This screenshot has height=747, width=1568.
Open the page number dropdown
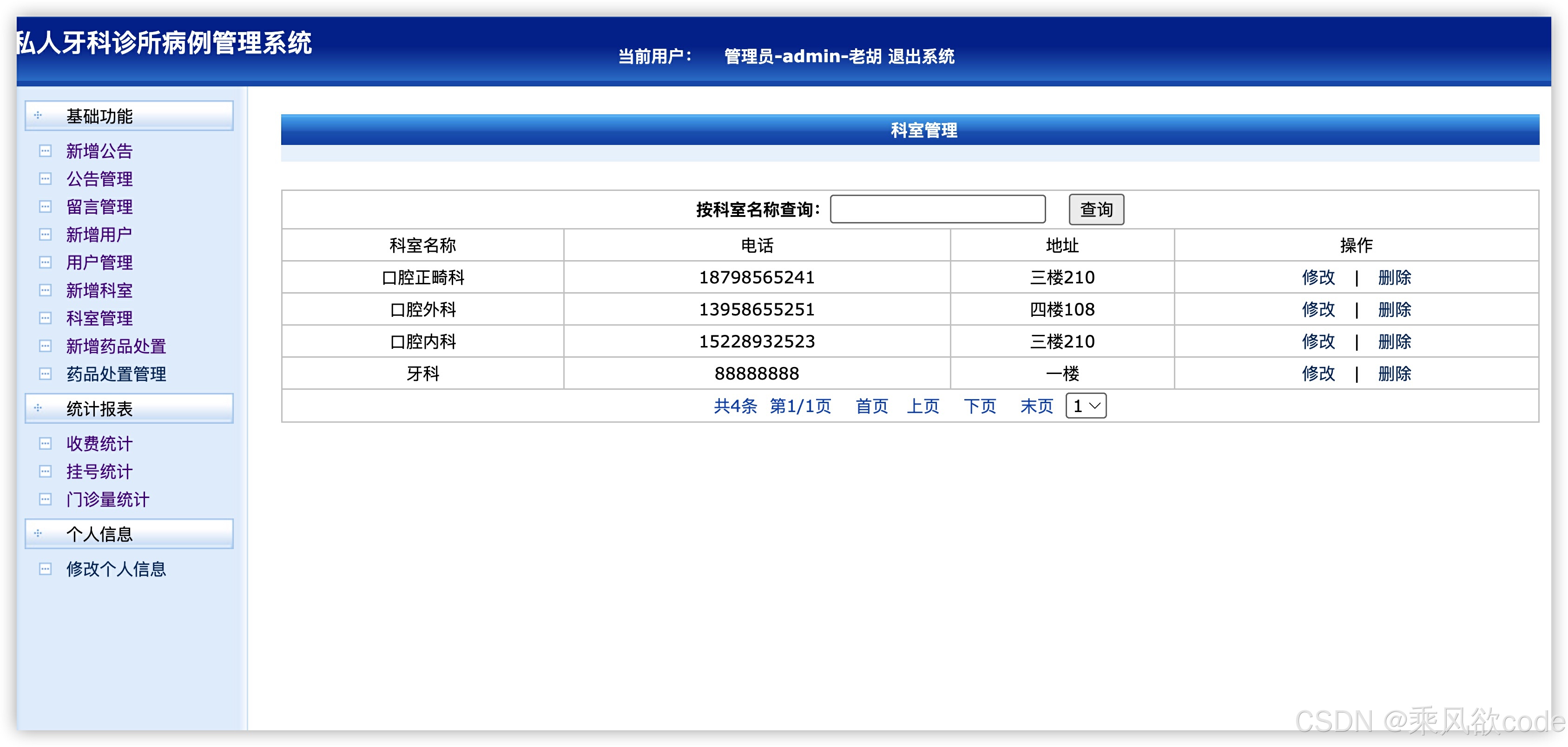tap(1086, 406)
